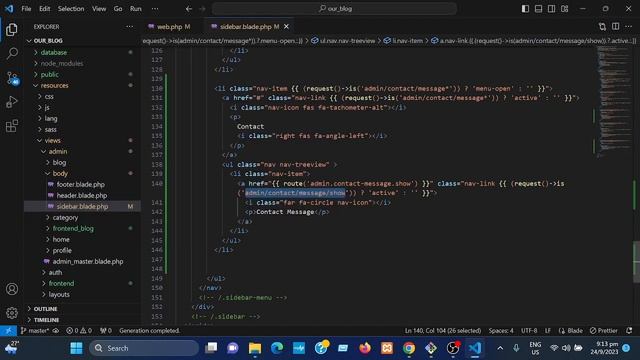
Task: Open Run and Debug view
Action: 12,102
